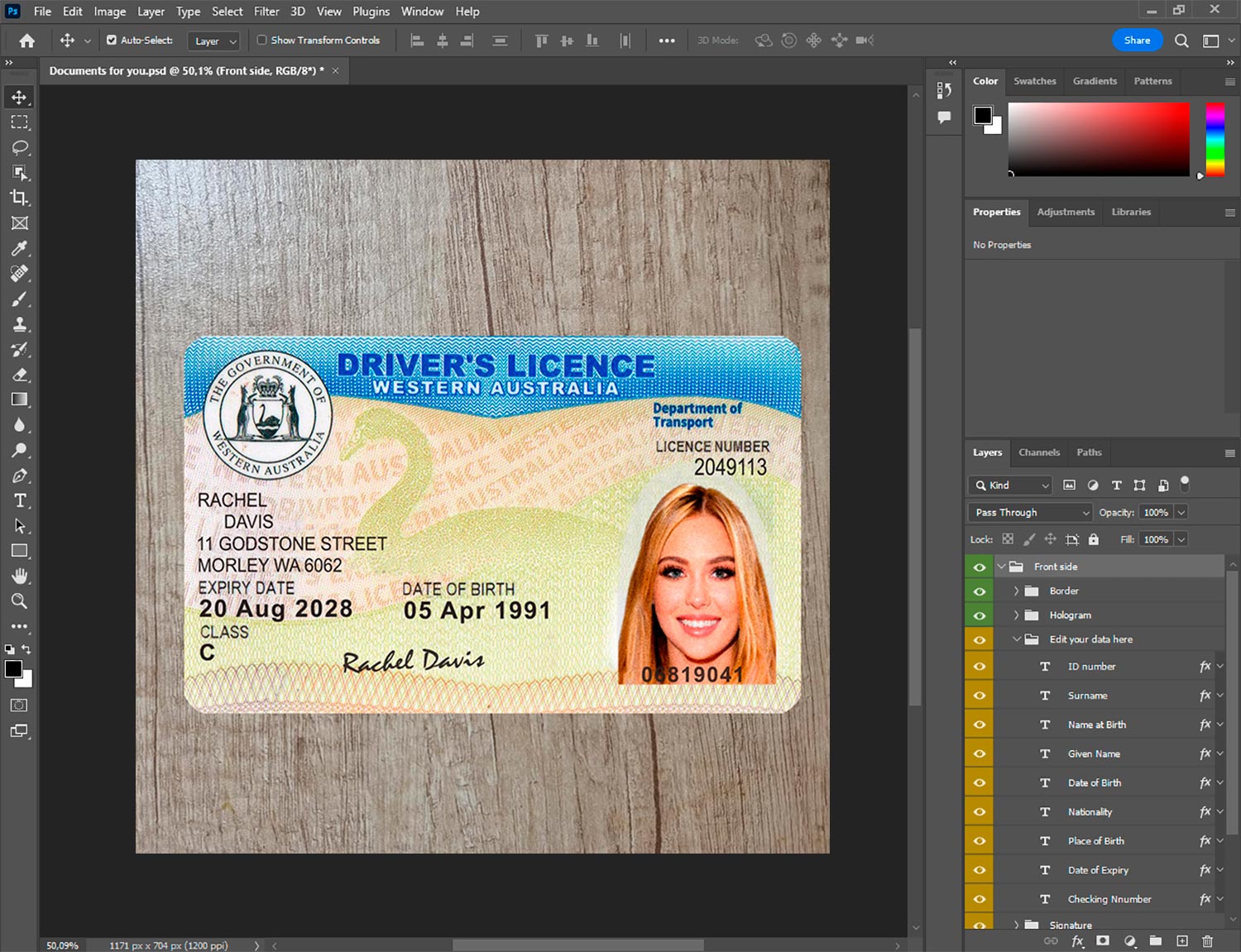Open the Filter menu
1241x952 pixels.
point(266,12)
